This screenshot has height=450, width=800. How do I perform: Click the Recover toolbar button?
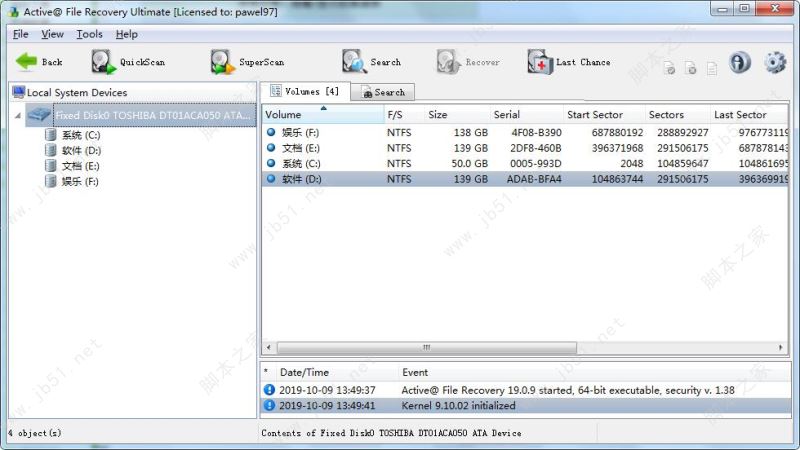pos(468,62)
